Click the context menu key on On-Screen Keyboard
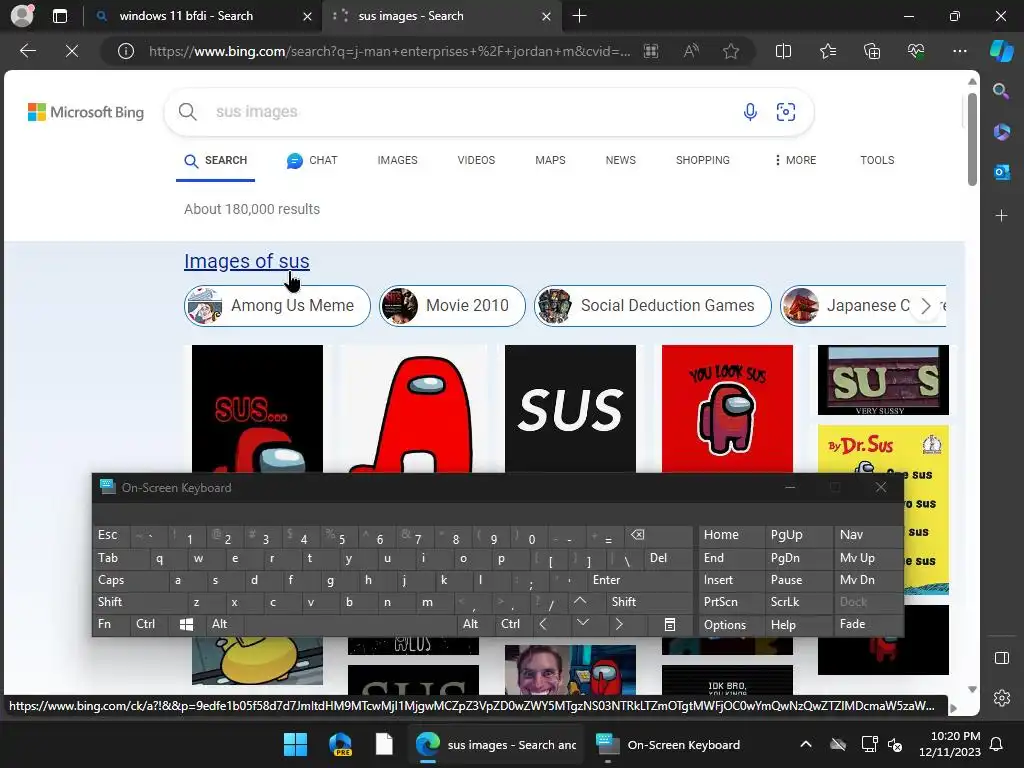Image resolution: width=1024 pixels, height=768 pixels. (x=670, y=624)
